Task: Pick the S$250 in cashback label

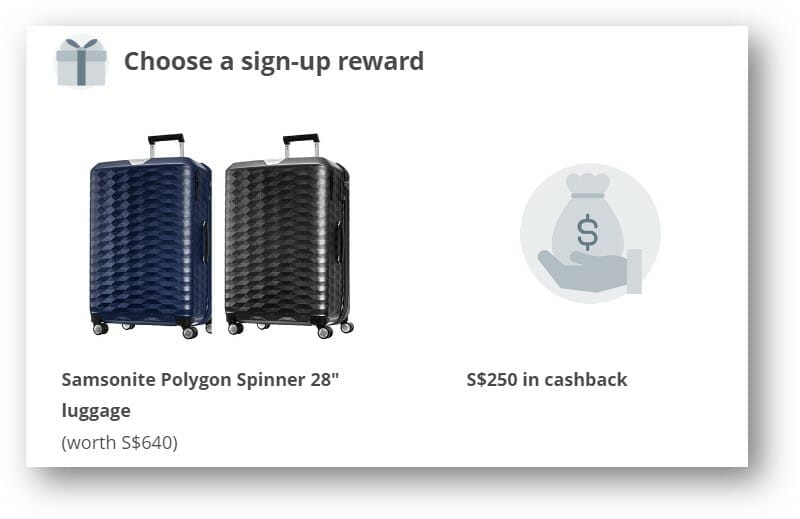Action: [x=546, y=380]
